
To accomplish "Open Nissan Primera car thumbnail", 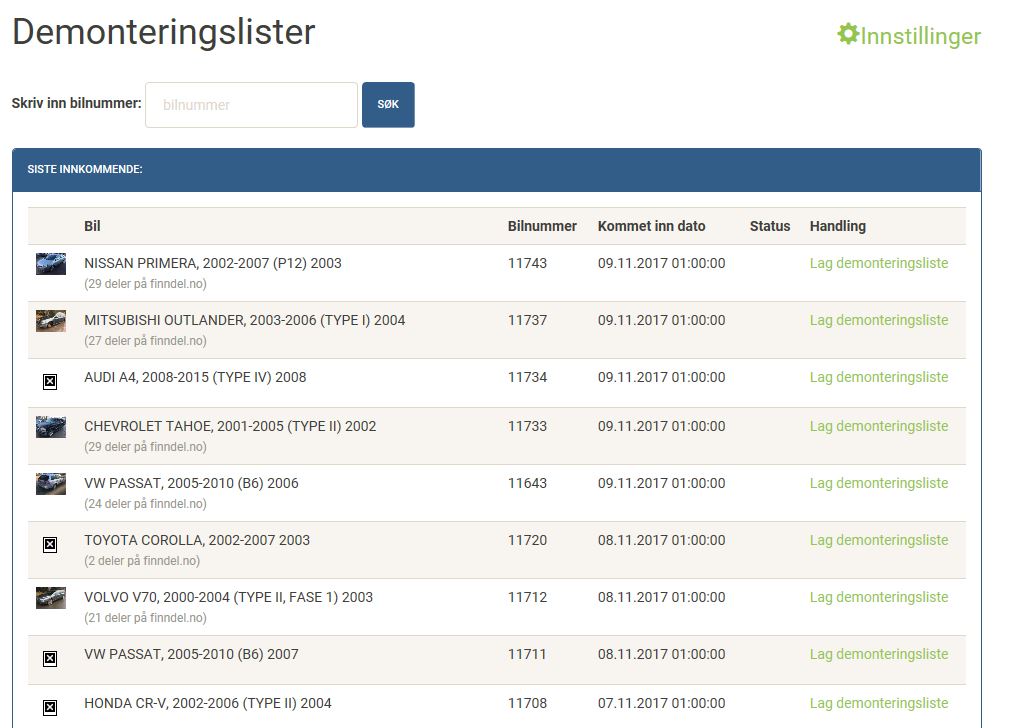I will coord(51,264).
